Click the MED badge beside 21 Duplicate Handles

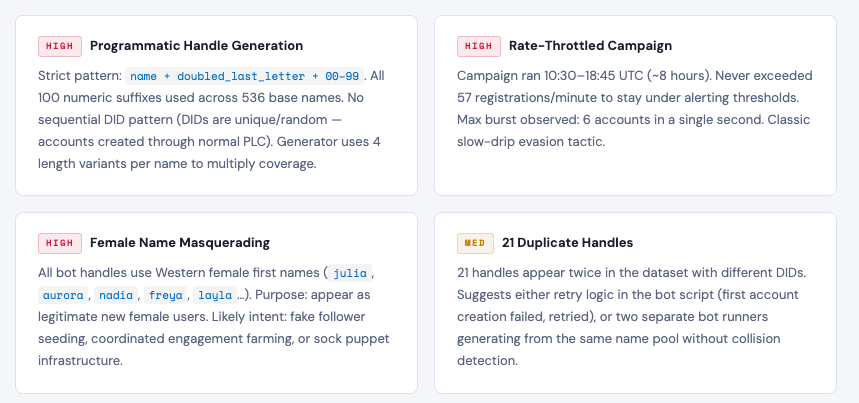pyautogui.click(x=476, y=243)
